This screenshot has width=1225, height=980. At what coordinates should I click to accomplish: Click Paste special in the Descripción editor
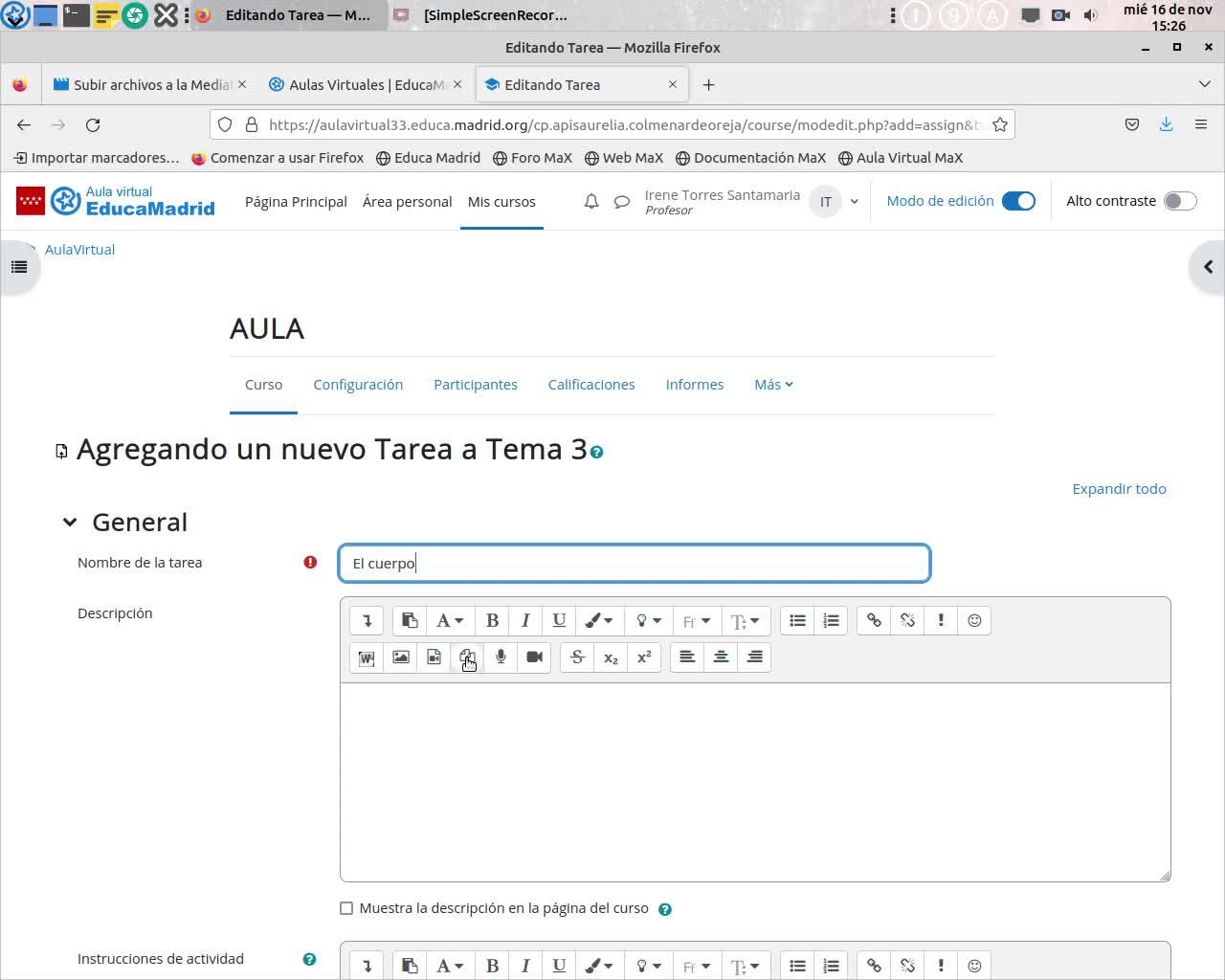[410, 620]
